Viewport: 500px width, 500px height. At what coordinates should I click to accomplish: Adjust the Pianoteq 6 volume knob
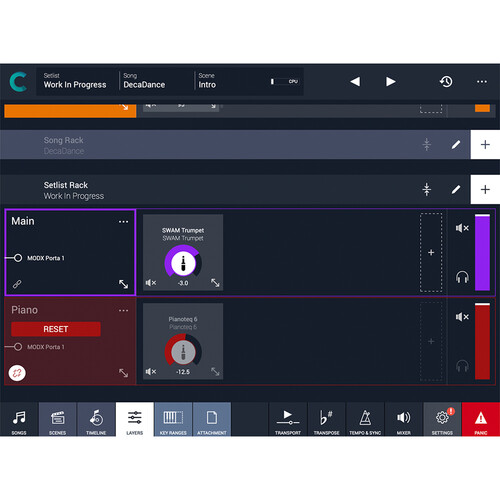pyautogui.click(x=183, y=352)
